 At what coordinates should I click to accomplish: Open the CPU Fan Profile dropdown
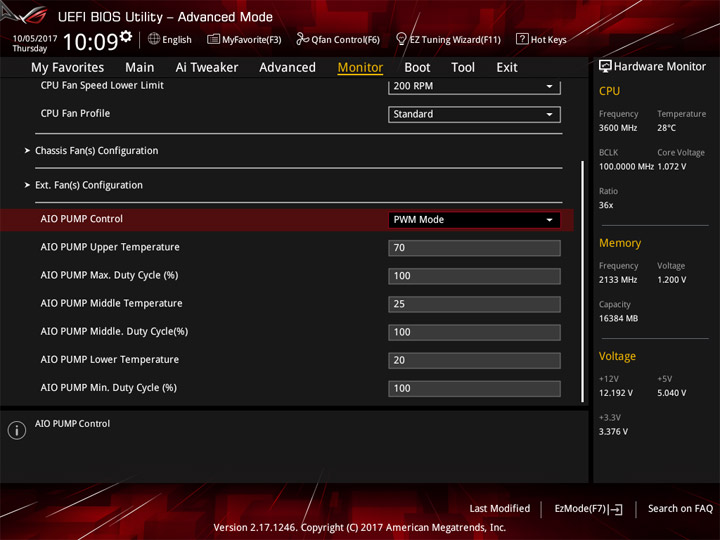[x=474, y=114]
